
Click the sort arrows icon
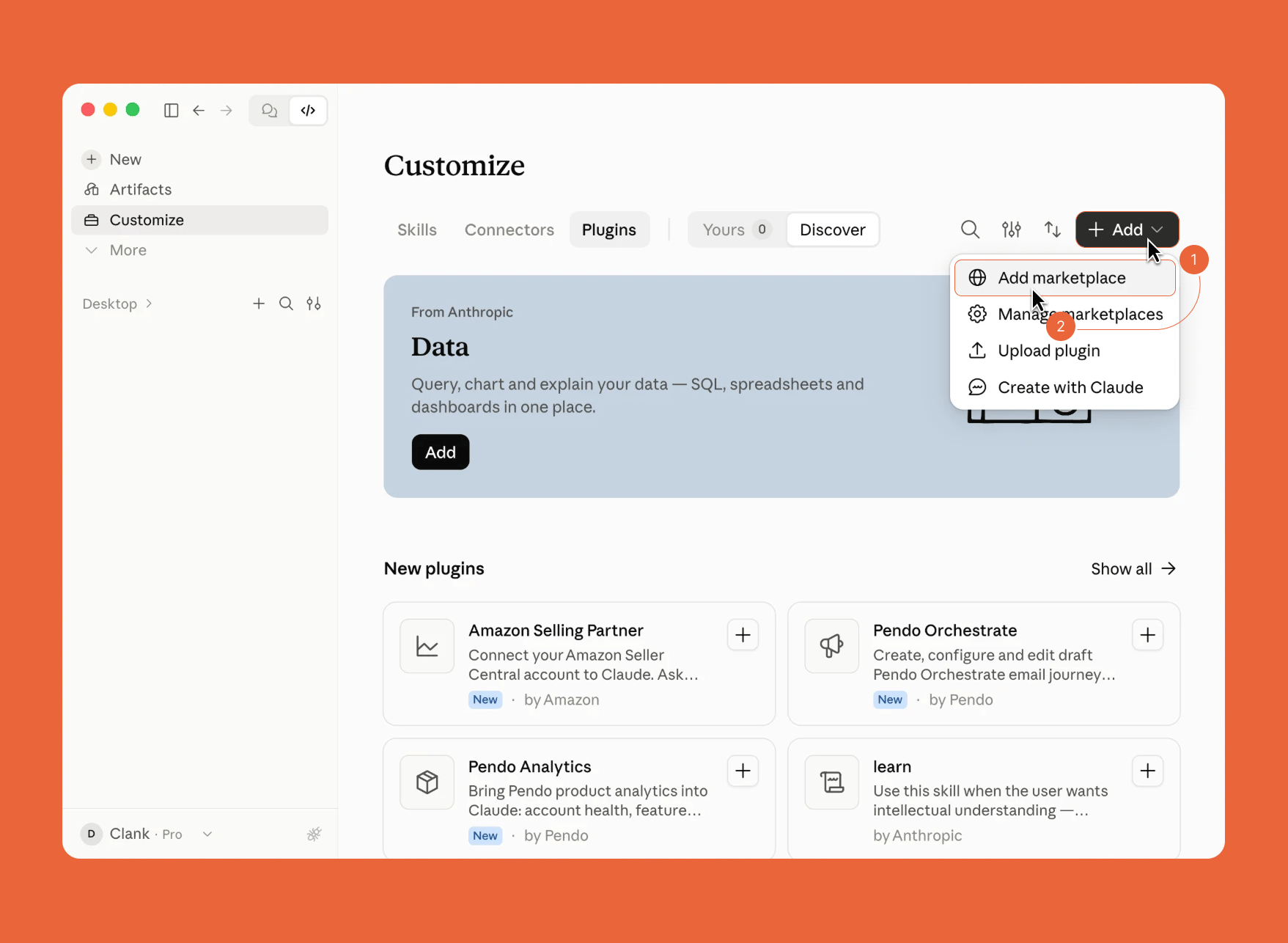pyautogui.click(x=1053, y=230)
